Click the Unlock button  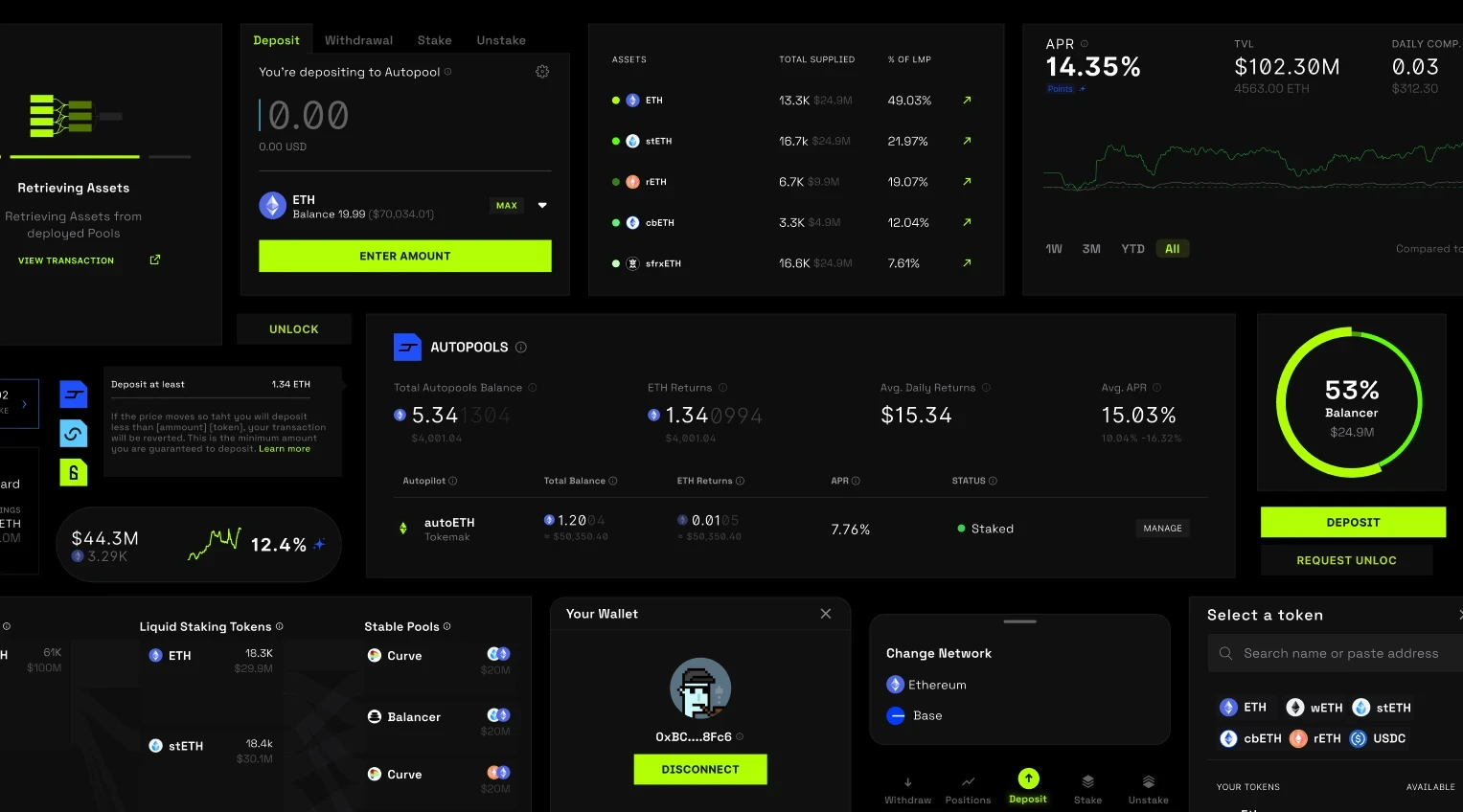click(294, 329)
